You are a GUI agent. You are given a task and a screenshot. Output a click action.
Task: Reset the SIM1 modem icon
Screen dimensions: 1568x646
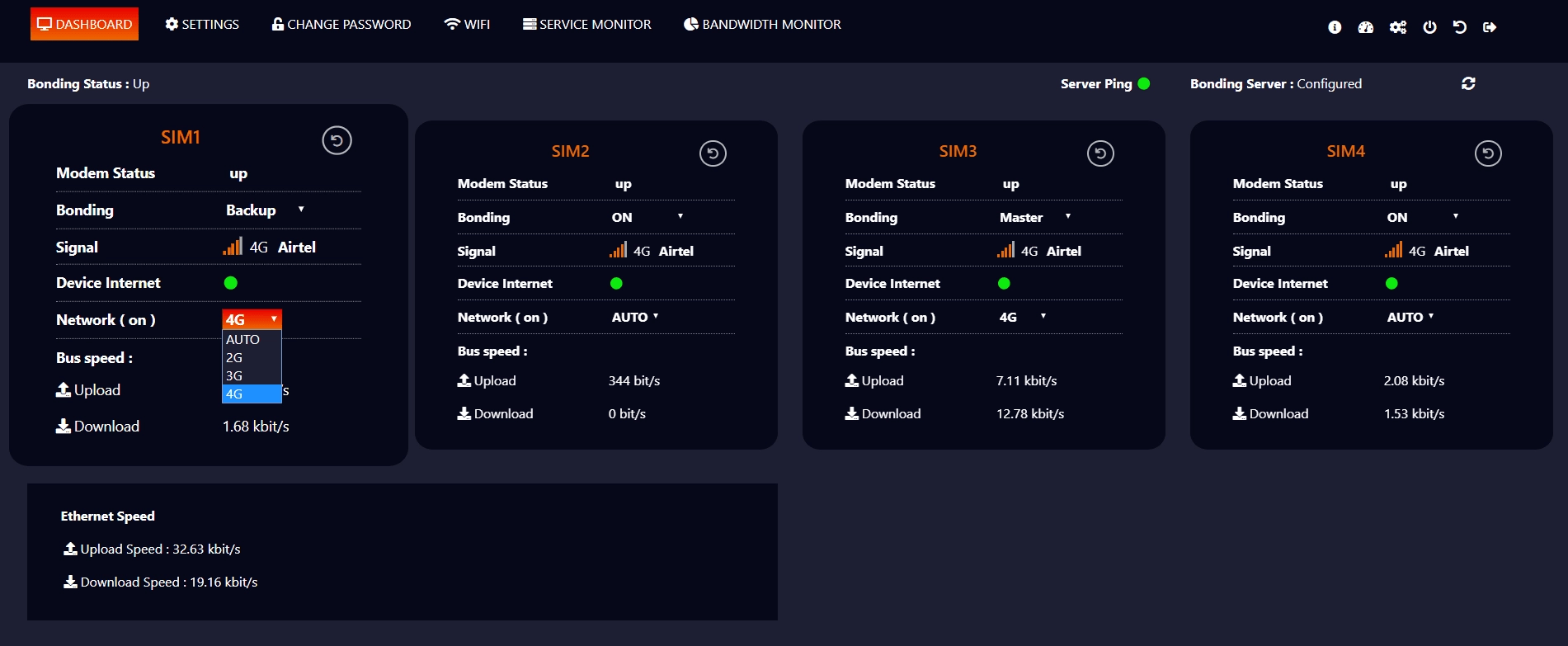[337, 140]
